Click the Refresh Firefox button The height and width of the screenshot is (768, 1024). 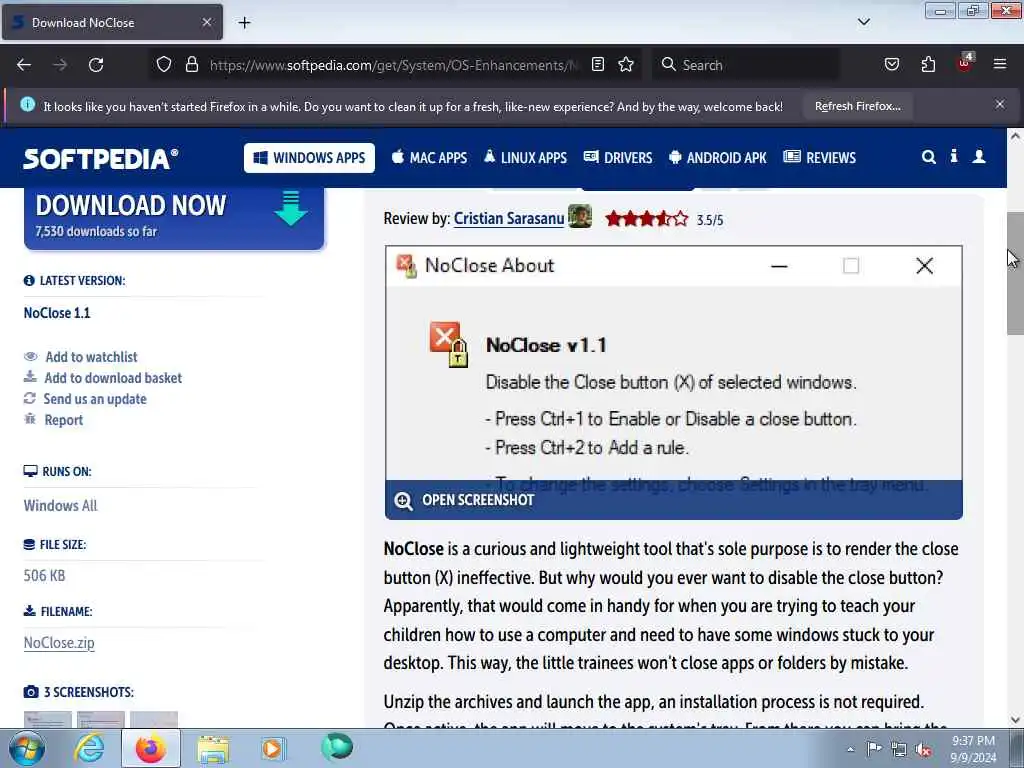point(857,106)
